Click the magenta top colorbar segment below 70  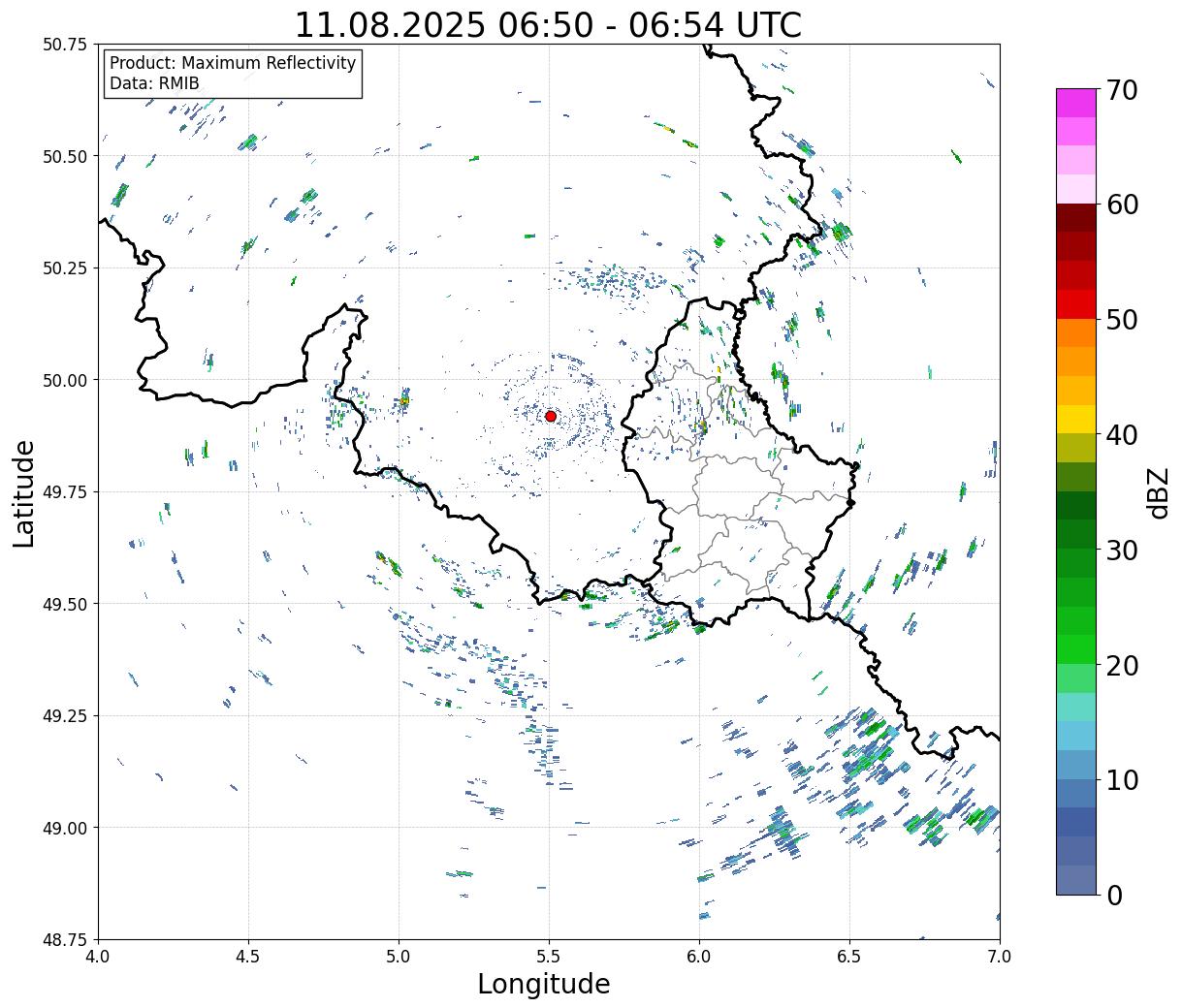pyautogui.click(x=1075, y=103)
